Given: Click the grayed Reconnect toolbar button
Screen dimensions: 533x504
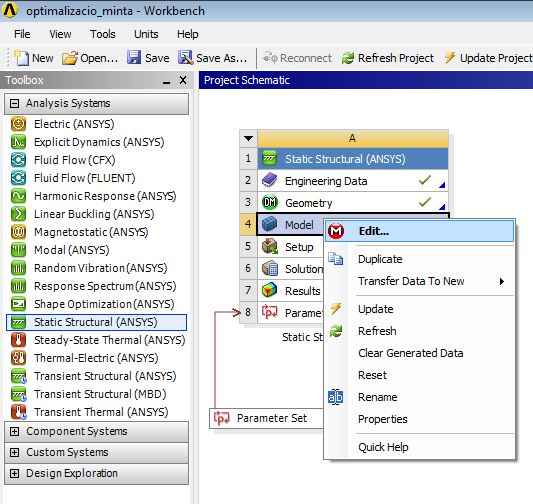Looking at the screenshot, I should point(297,58).
